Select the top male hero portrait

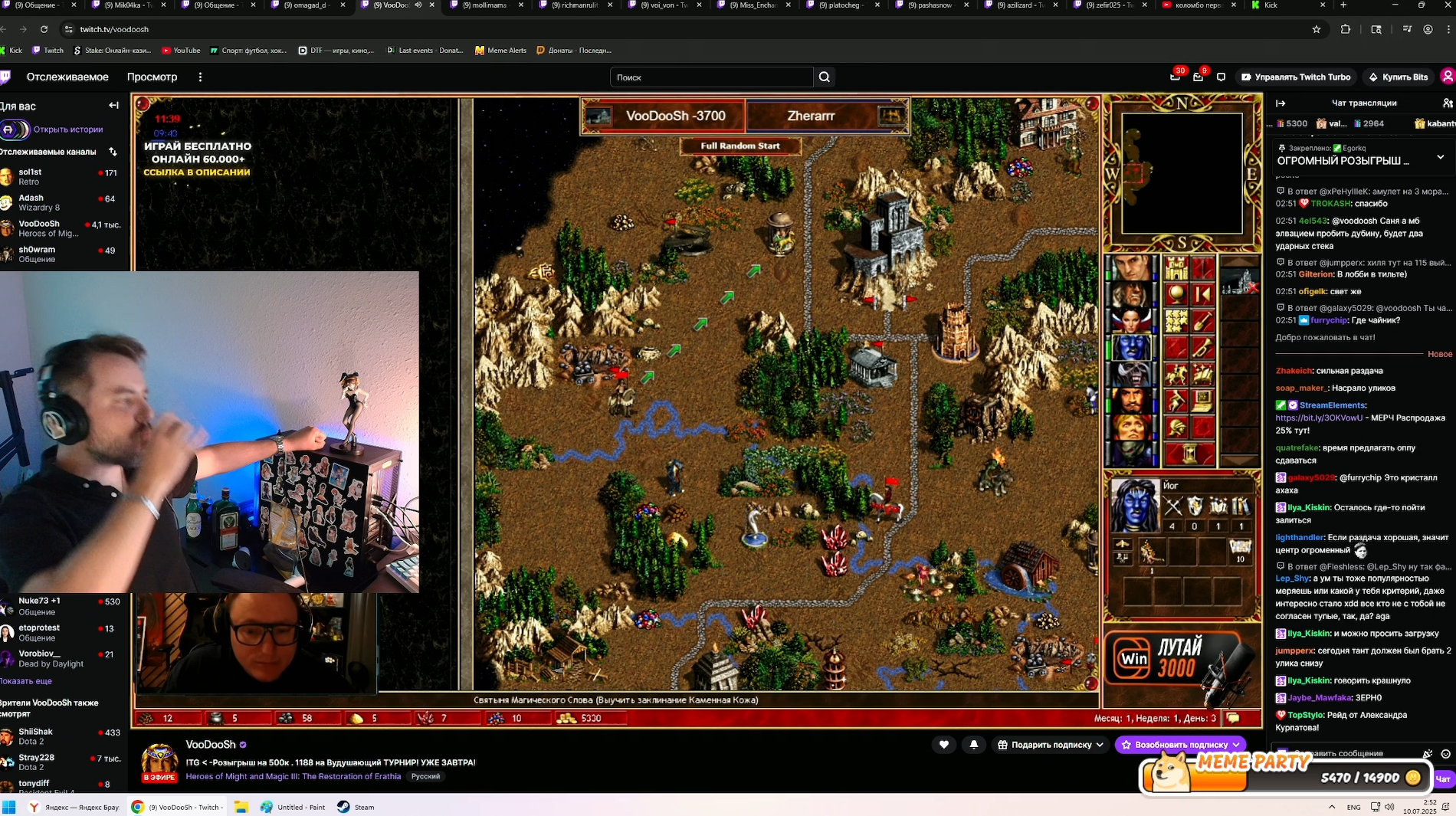(1131, 268)
